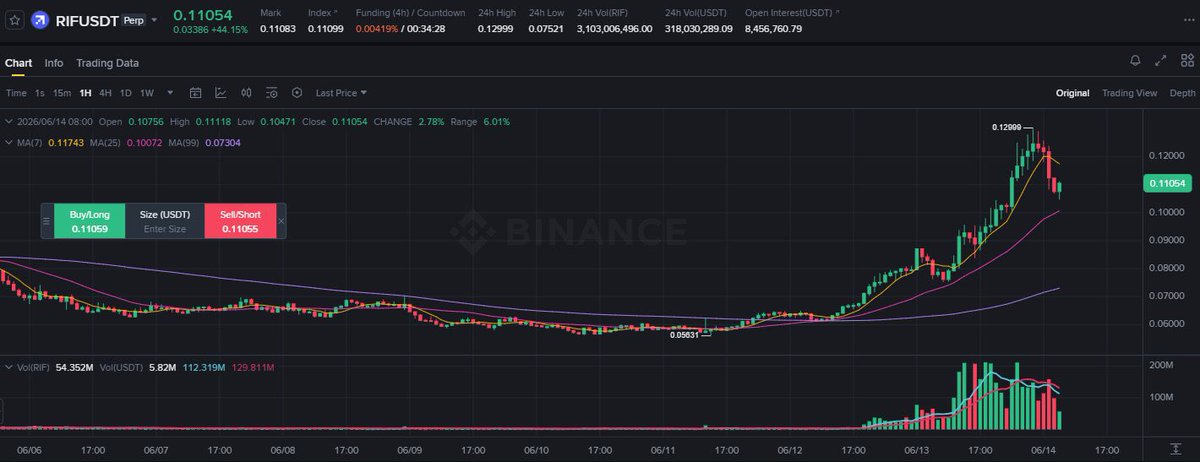The image size is (1200, 462).
Task: Close the floating Buy/Sell order widget
Action: 281,221
